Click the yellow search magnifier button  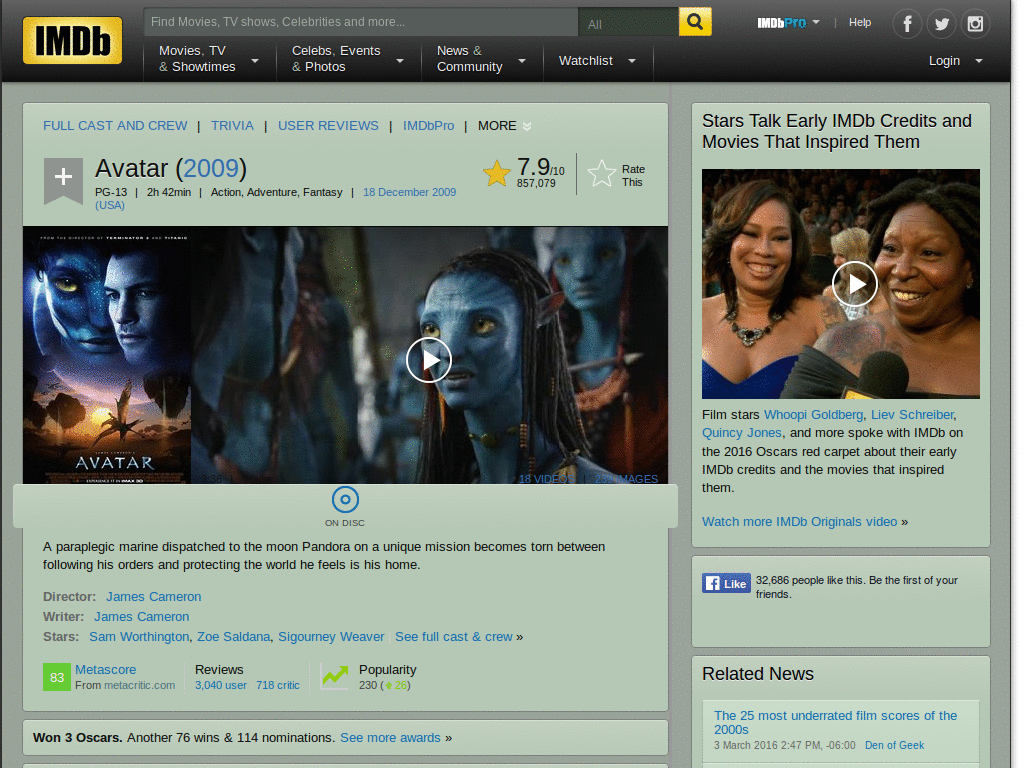695,22
